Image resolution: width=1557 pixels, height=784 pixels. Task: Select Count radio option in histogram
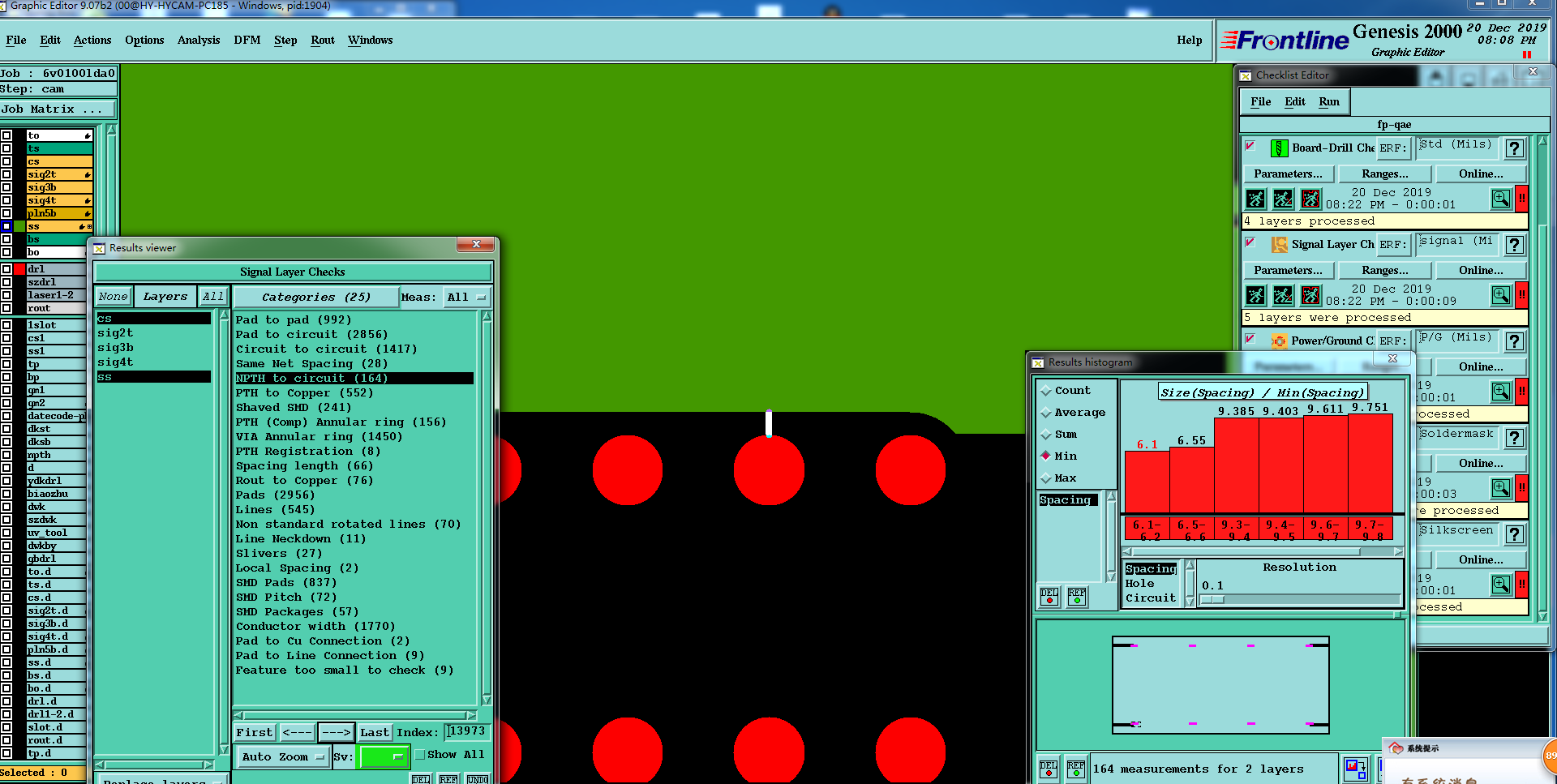point(1046,391)
